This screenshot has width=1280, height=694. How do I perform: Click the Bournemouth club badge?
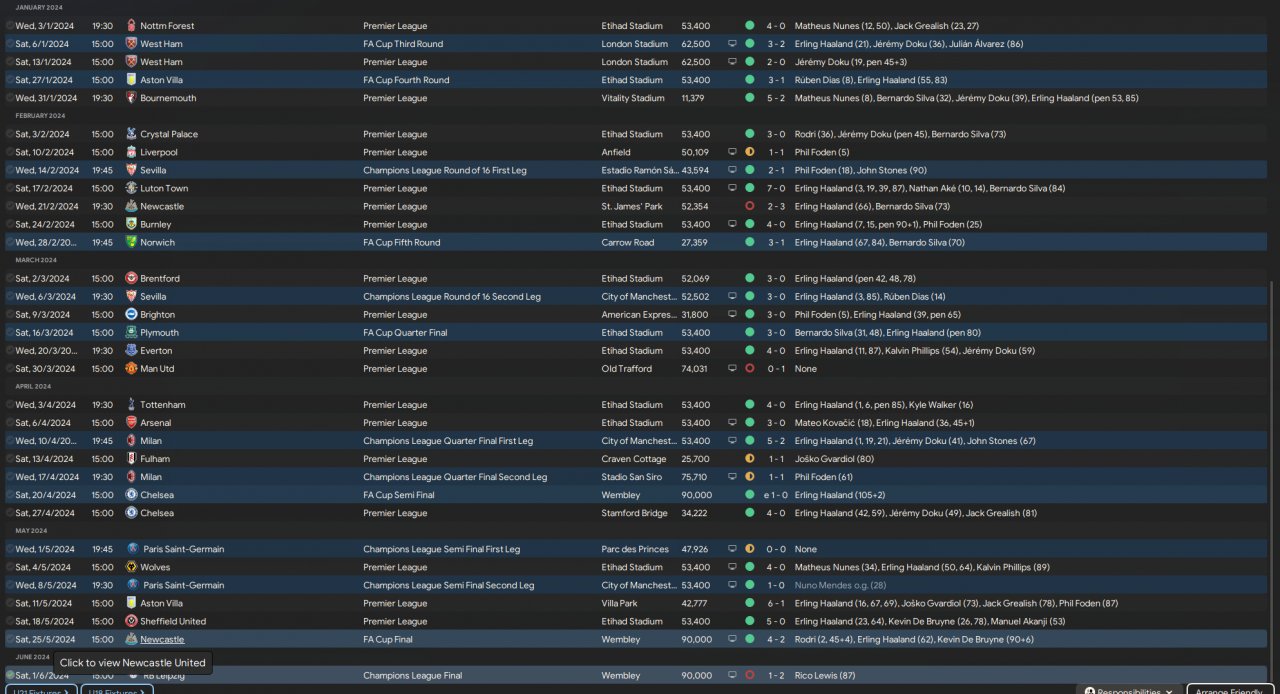pos(131,98)
